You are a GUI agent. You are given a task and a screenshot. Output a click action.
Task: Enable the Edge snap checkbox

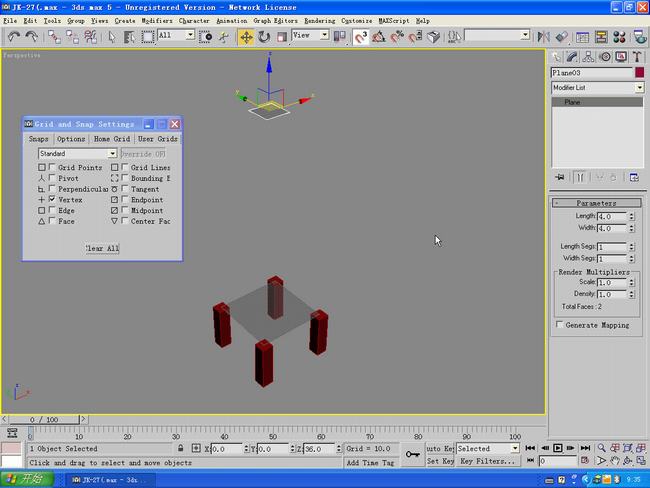[52, 210]
